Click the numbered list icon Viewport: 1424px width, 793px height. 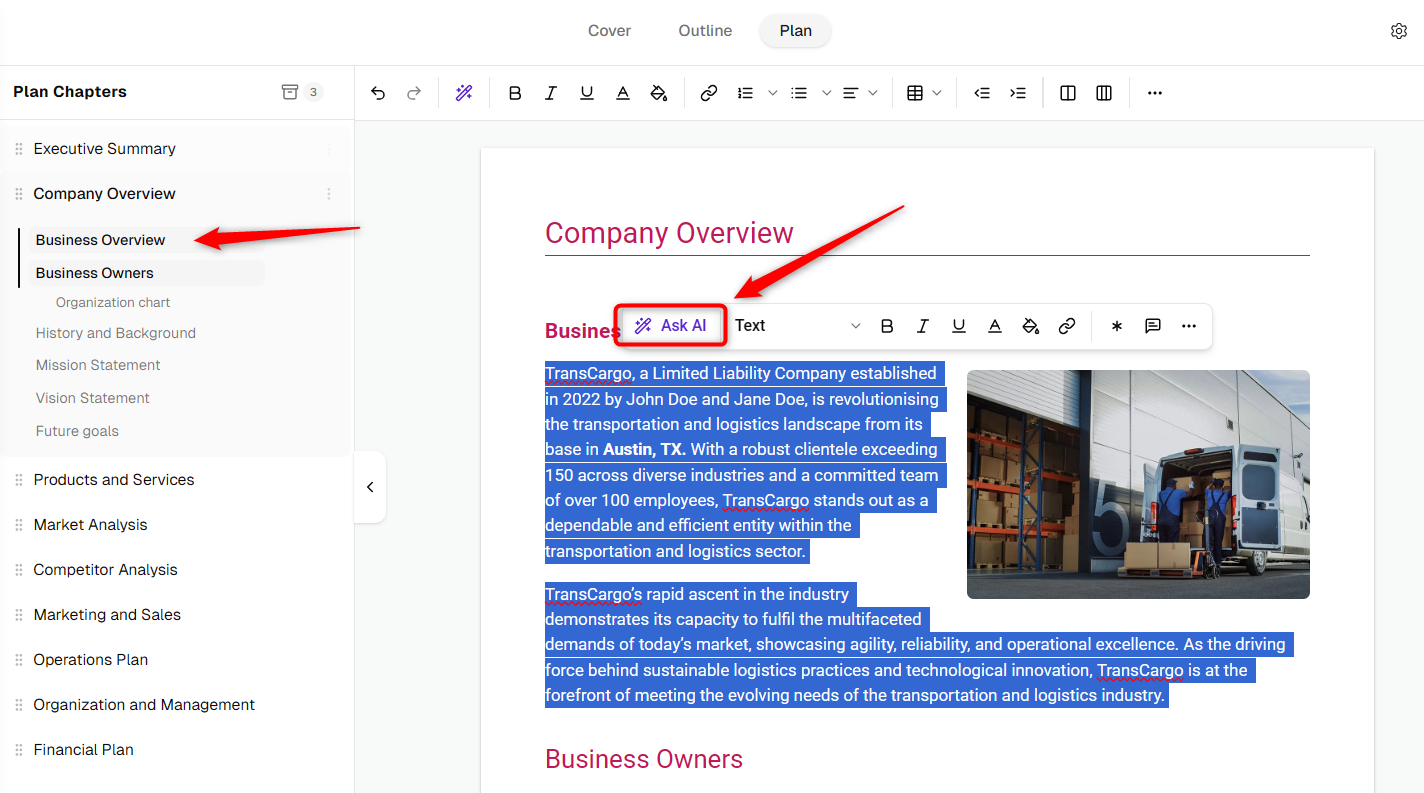tap(745, 93)
